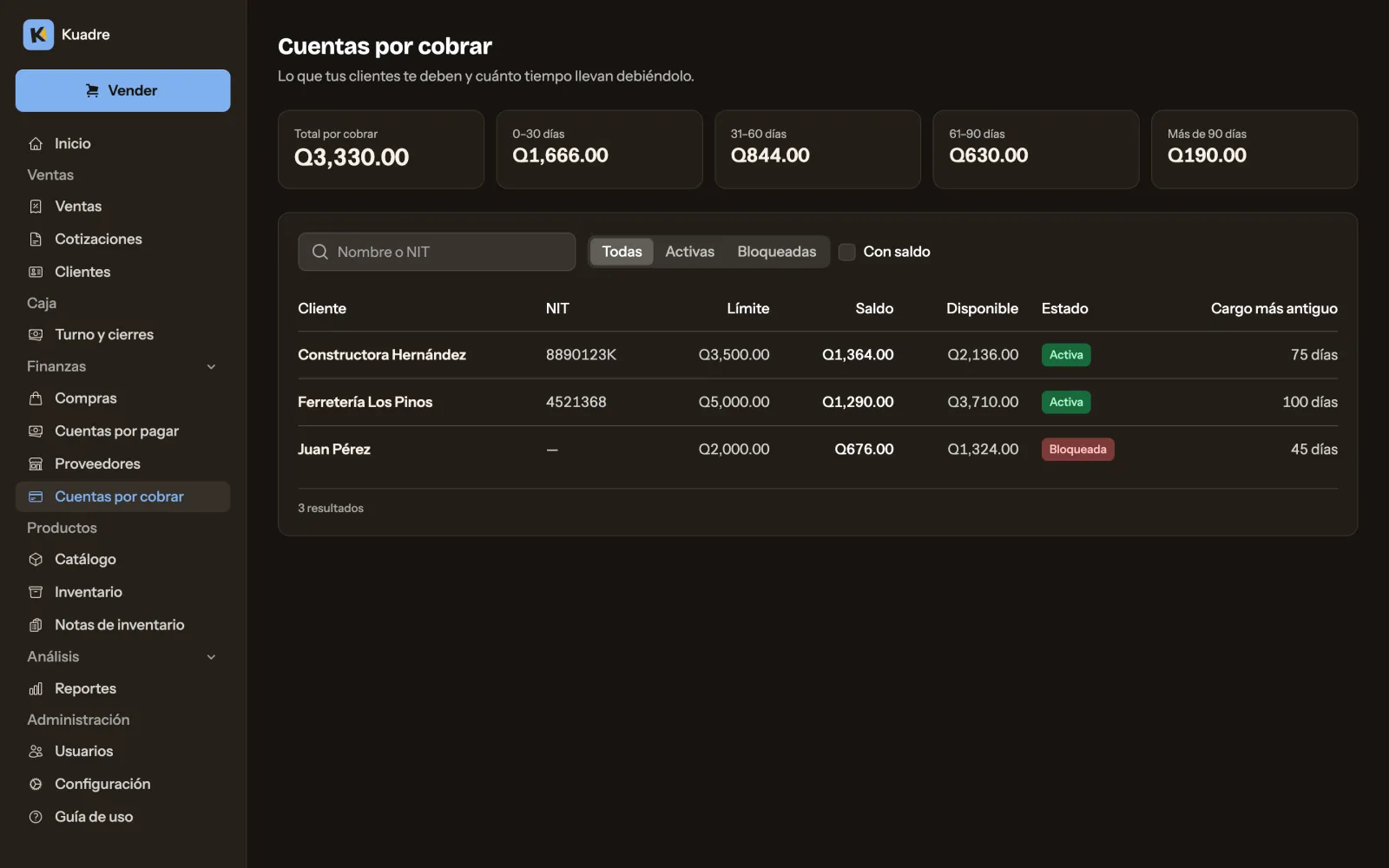The width and height of the screenshot is (1389, 868).
Task: Click Activa badge in Constructora Hernández row
Action: click(1066, 355)
